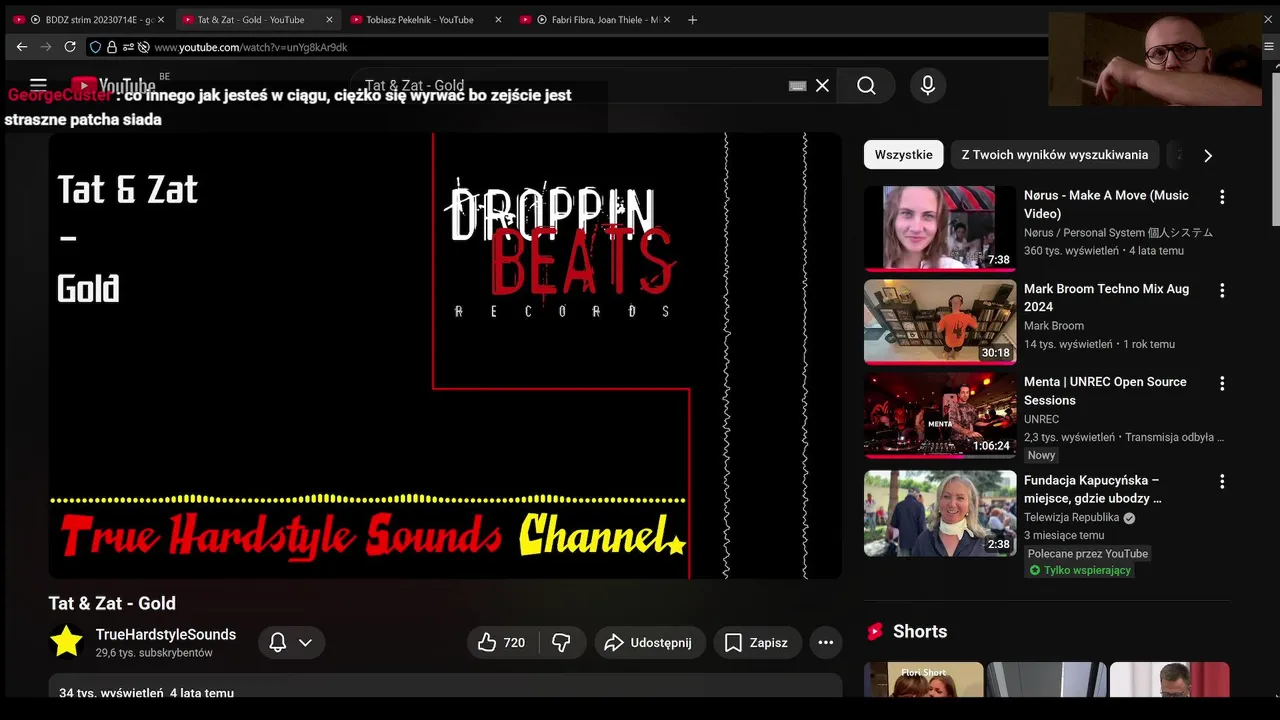
Task: Switch to the Tobiasz Pekelnik - YouTube tab
Action: [x=426, y=19]
